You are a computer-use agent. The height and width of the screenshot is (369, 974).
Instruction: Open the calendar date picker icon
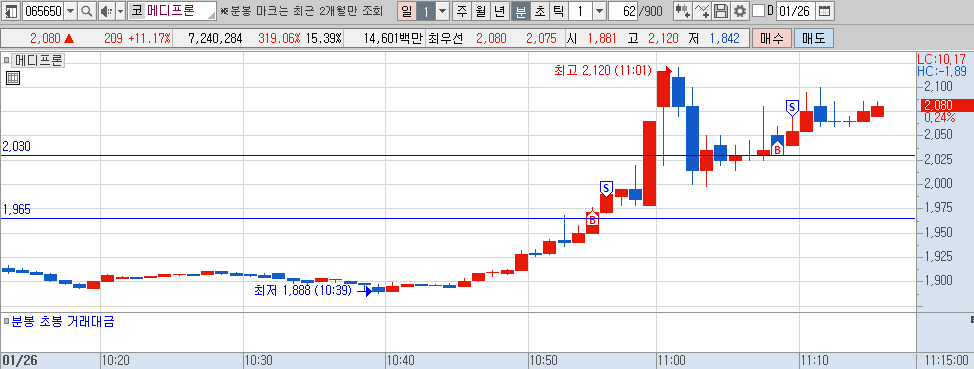824,11
